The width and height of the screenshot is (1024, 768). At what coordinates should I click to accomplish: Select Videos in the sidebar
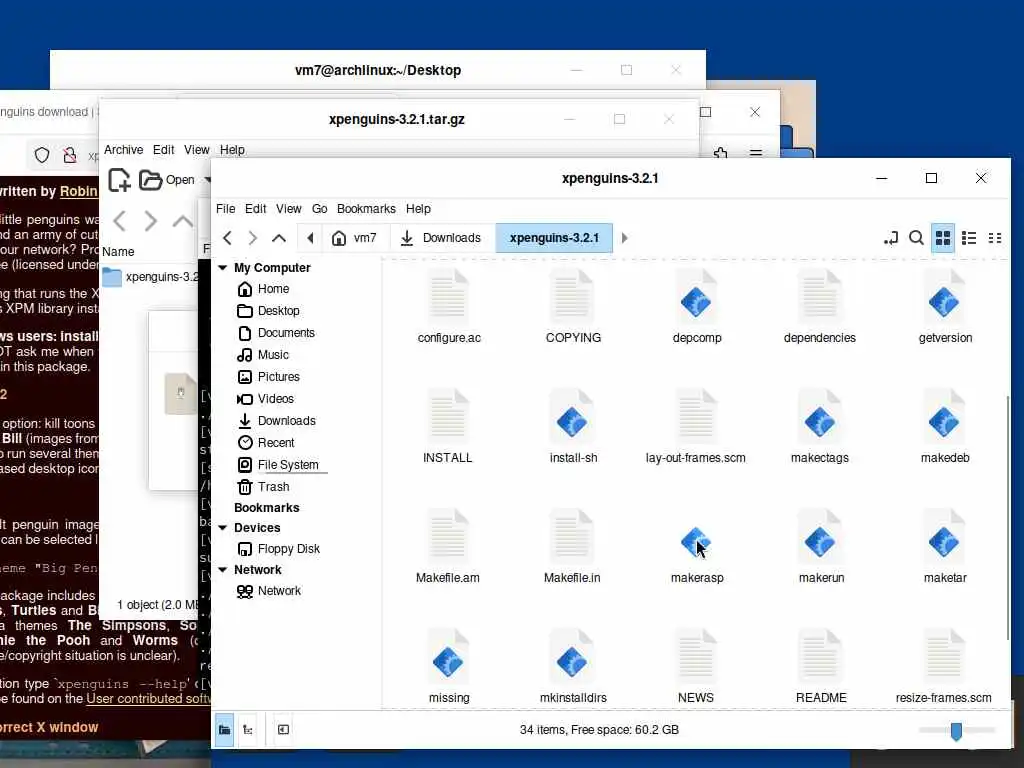click(x=276, y=399)
